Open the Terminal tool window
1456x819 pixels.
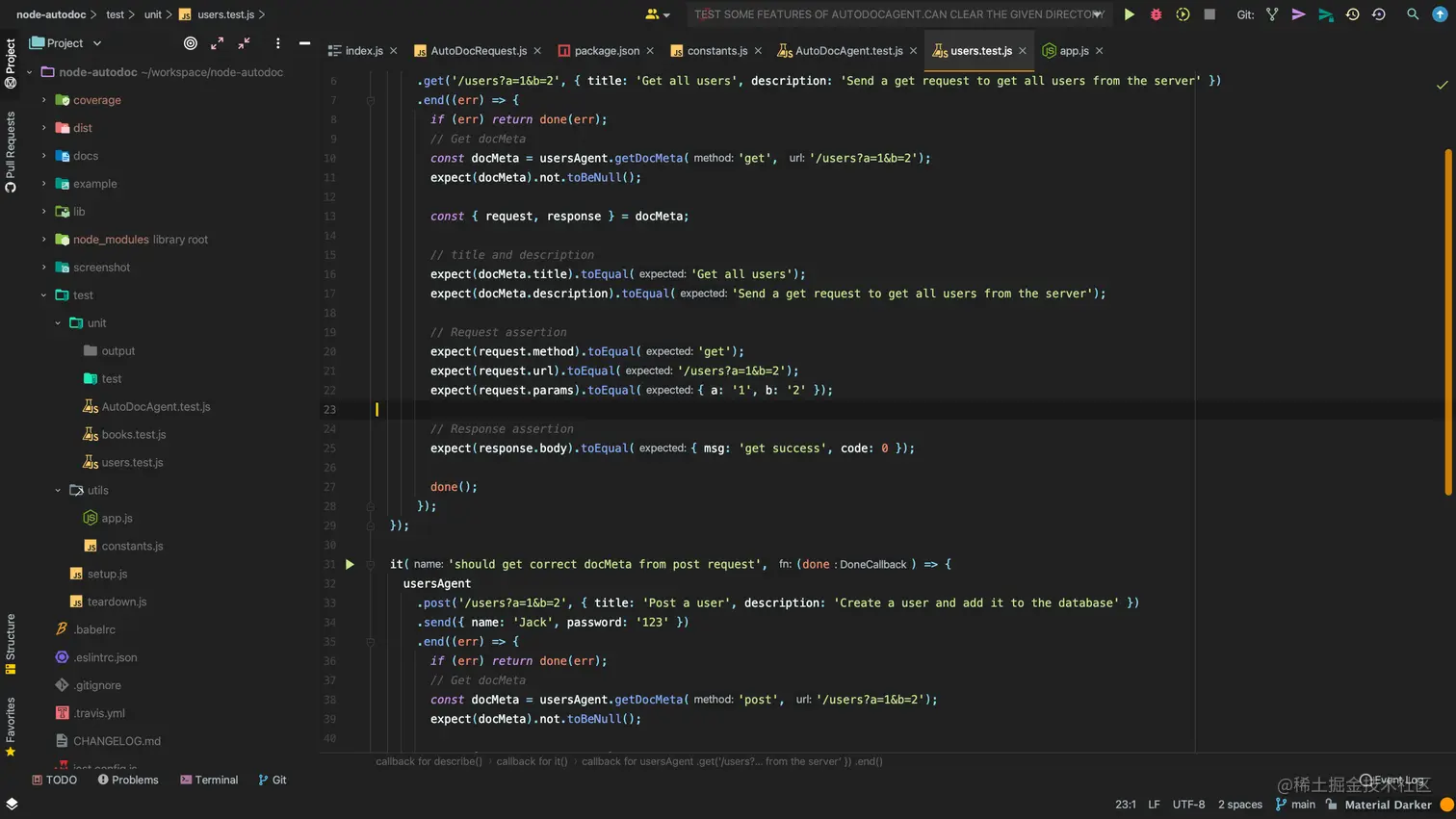tap(209, 781)
